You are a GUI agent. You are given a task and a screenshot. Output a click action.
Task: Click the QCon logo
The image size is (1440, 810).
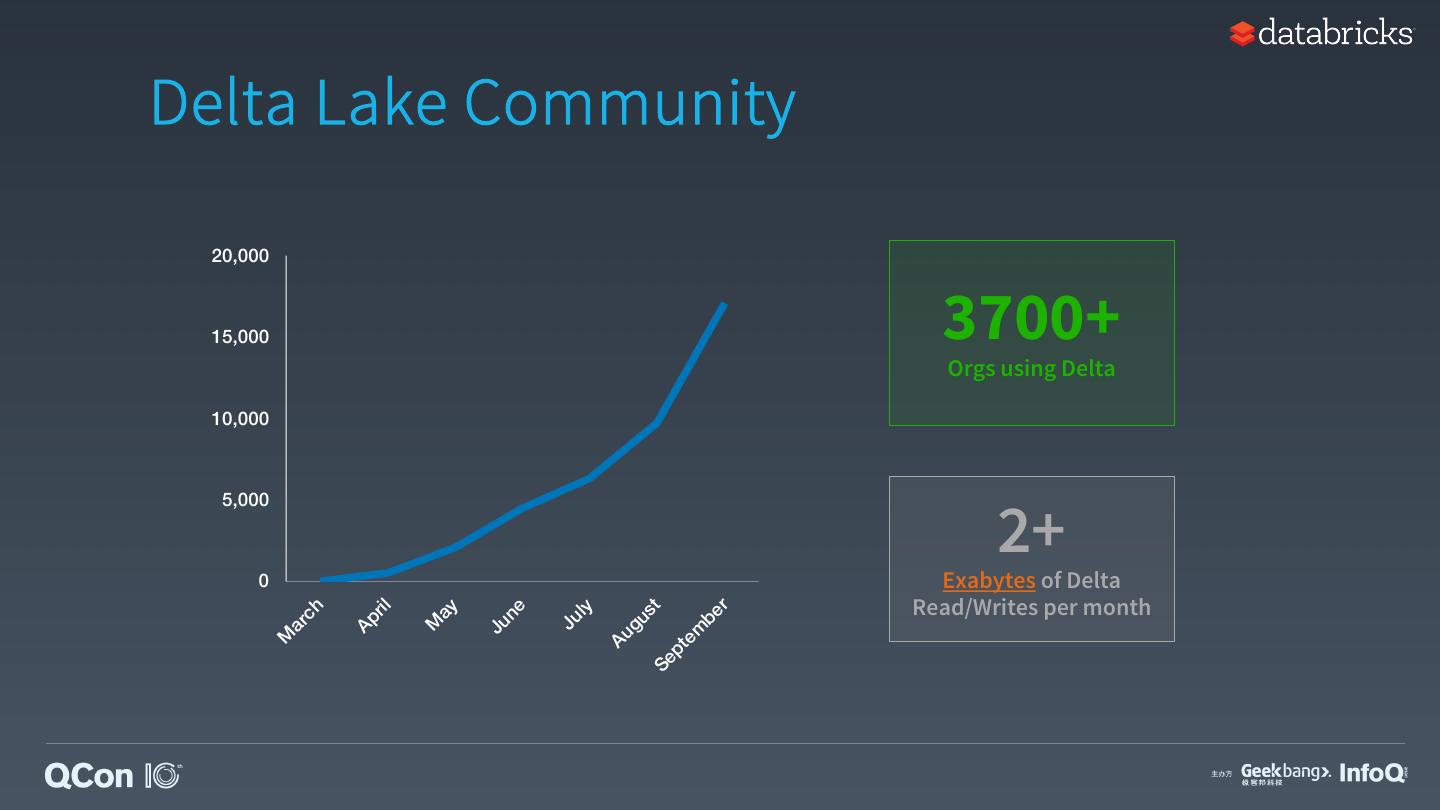click(89, 775)
